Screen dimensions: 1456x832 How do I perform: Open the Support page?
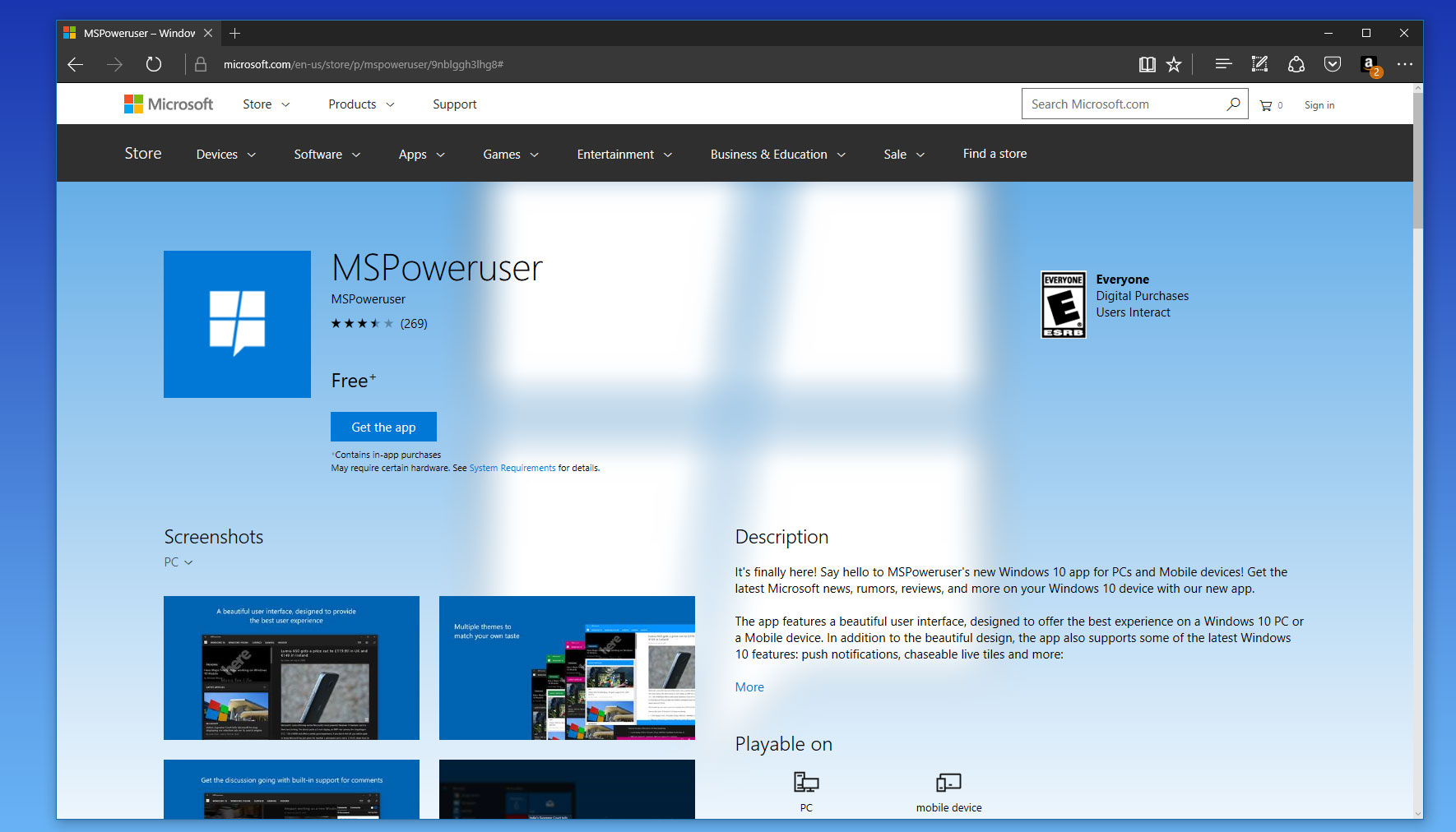click(x=455, y=104)
